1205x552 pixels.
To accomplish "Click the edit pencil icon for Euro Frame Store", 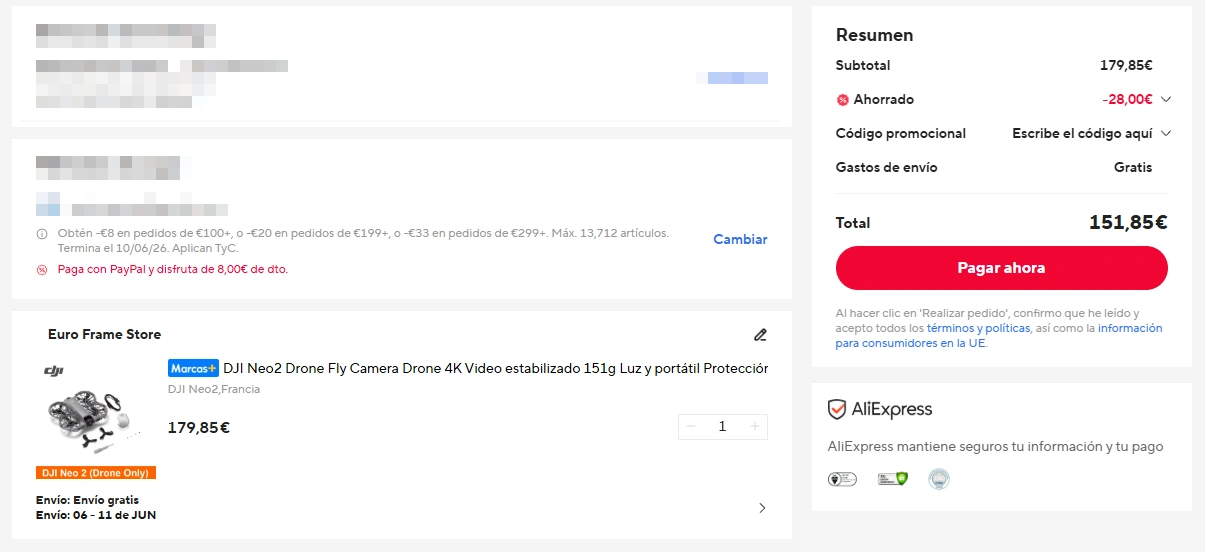I will coord(760,334).
